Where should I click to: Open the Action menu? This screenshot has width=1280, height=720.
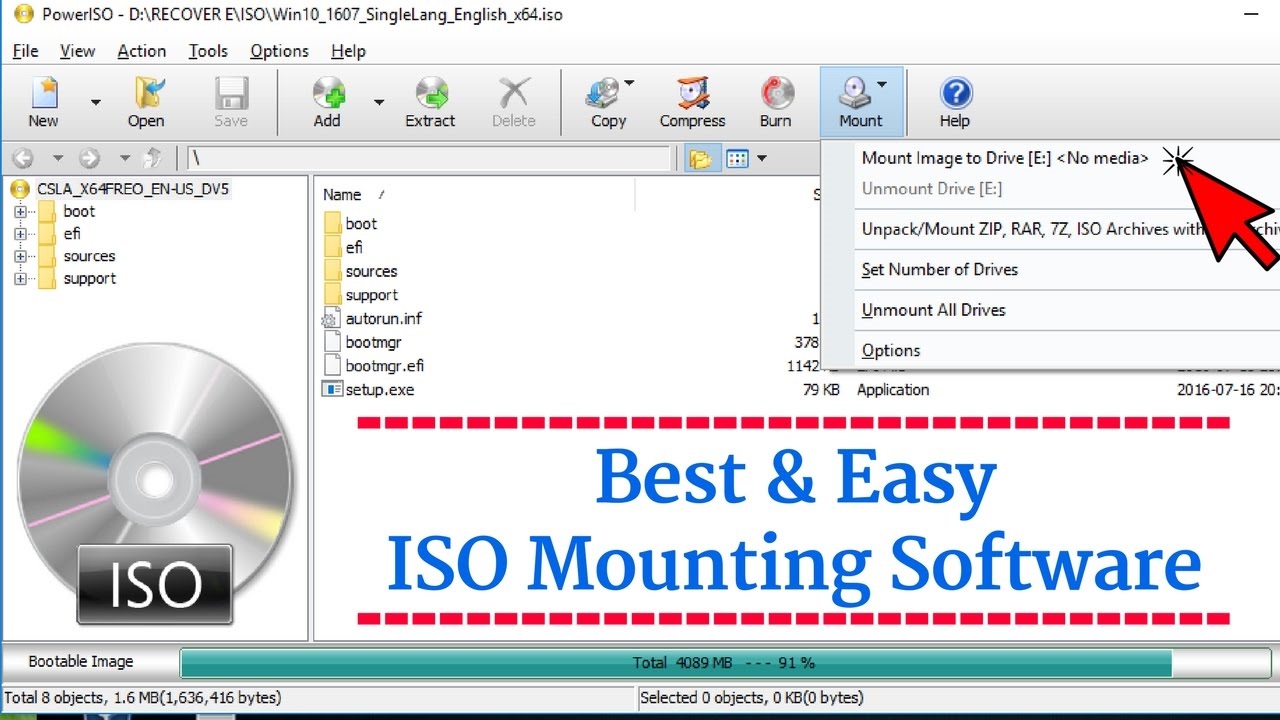[x=142, y=51]
